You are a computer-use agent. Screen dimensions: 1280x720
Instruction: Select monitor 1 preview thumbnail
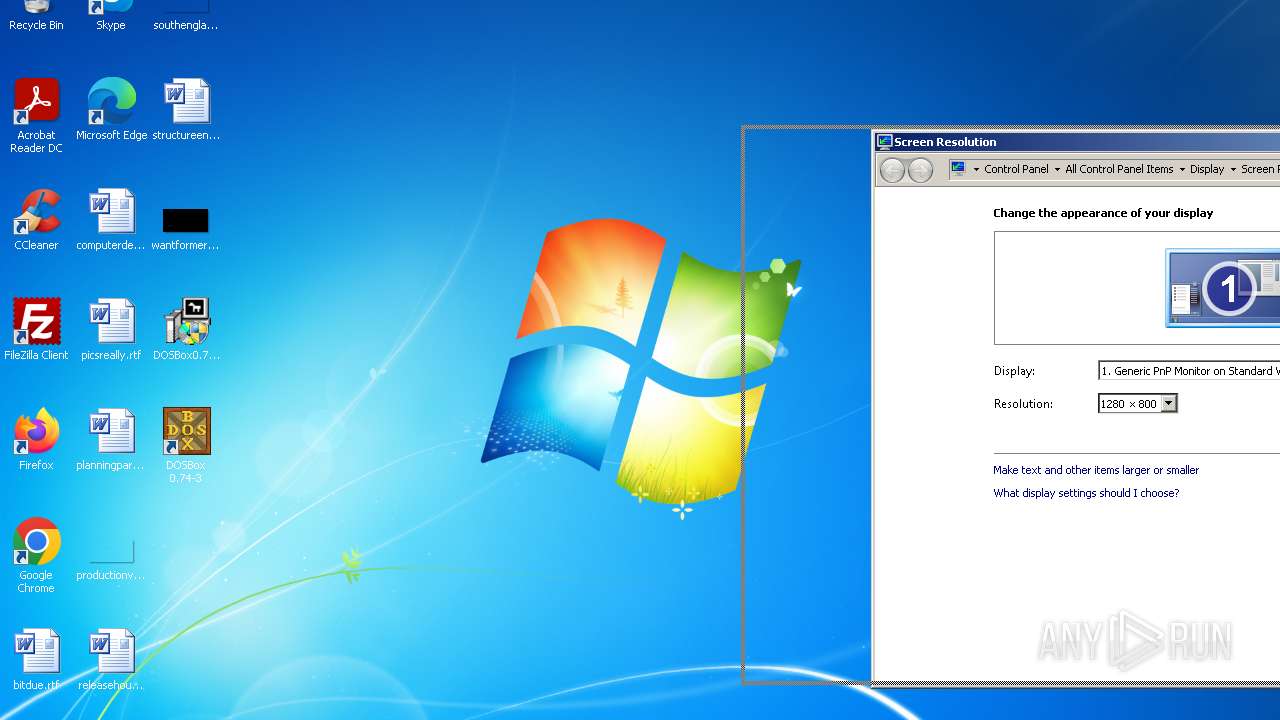1224,288
